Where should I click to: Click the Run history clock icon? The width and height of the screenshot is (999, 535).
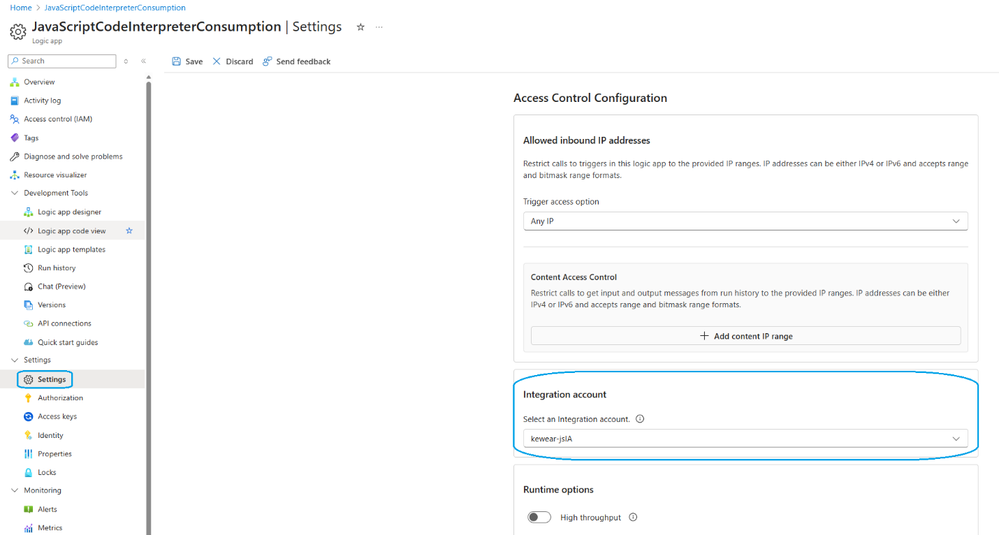28,268
